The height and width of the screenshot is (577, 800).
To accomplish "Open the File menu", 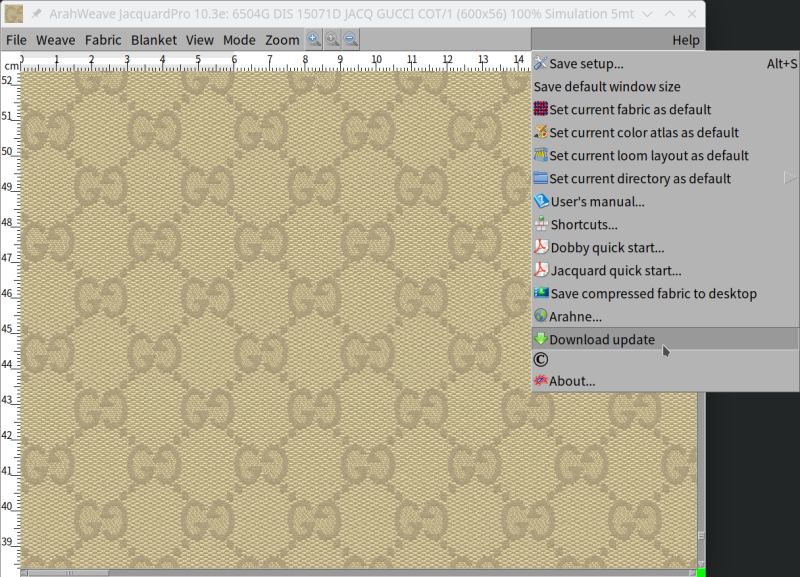I will (x=16, y=40).
